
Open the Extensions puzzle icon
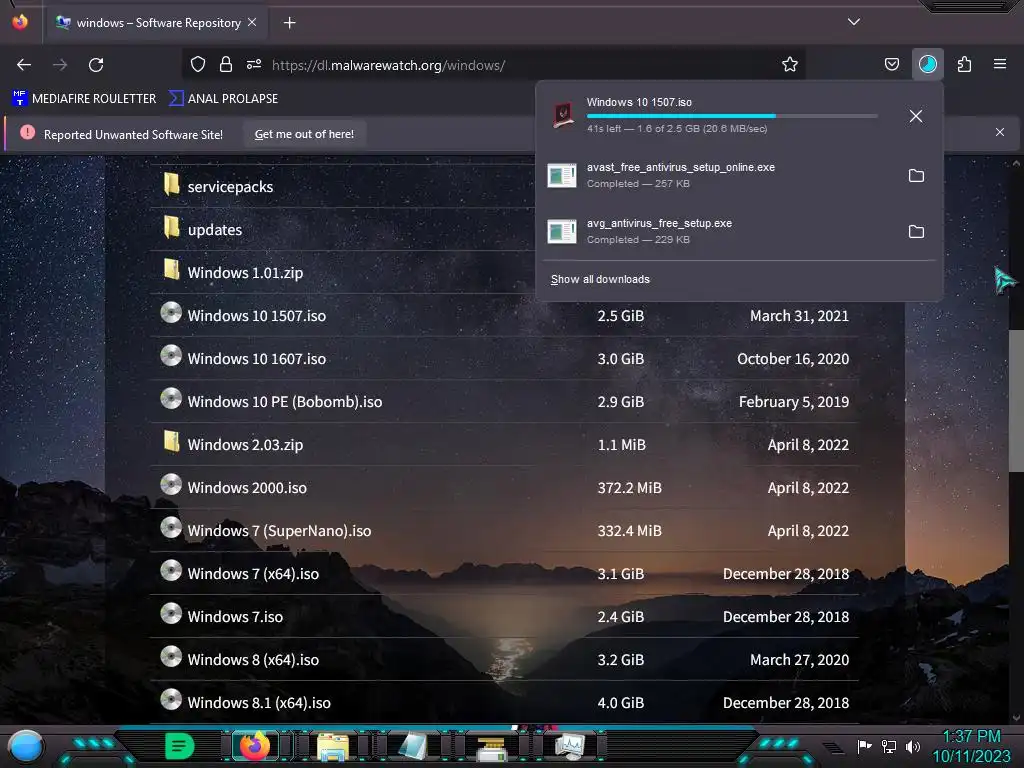coord(964,64)
